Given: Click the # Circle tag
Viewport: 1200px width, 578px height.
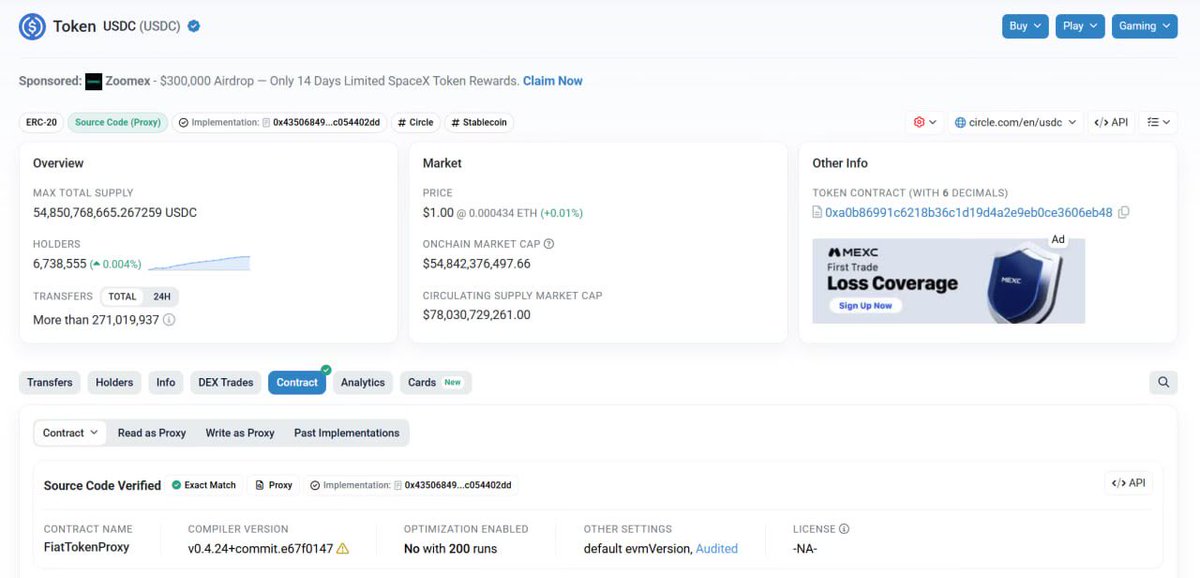Looking at the screenshot, I should (415, 122).
